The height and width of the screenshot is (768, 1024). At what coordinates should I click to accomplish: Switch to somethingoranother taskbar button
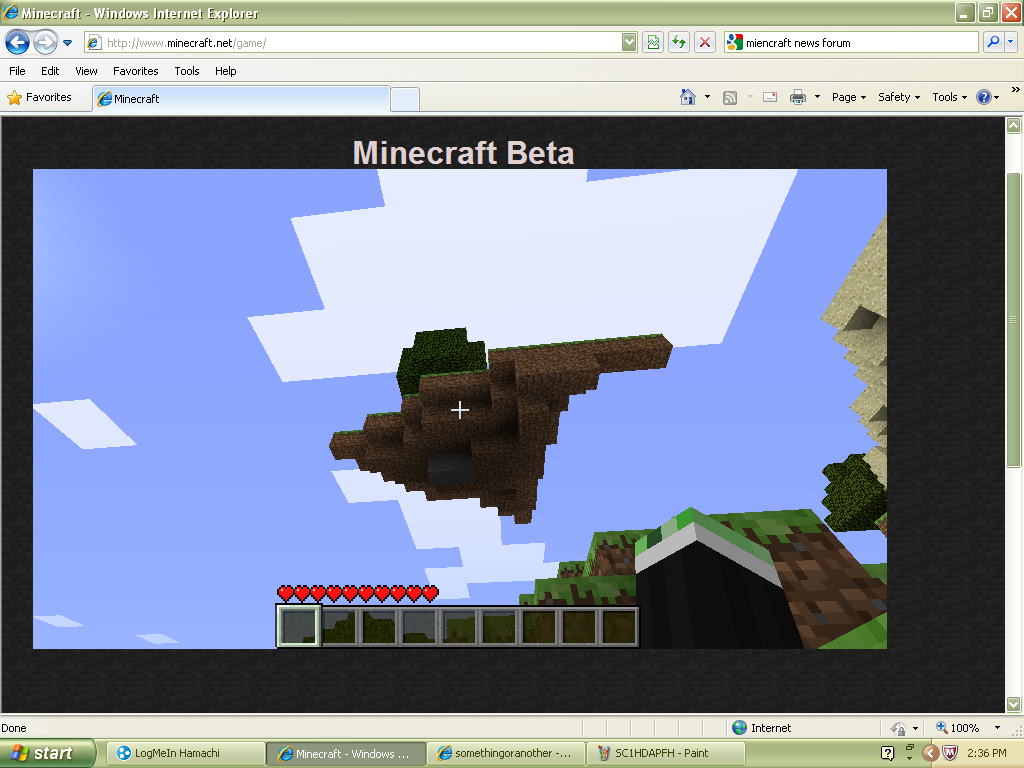tap(506, 754)
